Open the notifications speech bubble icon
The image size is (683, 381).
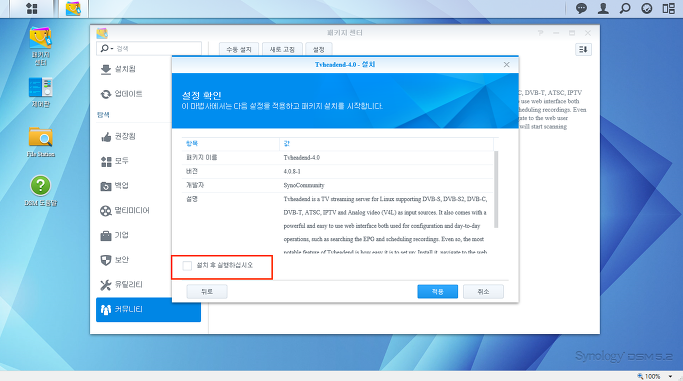[581, 8]
